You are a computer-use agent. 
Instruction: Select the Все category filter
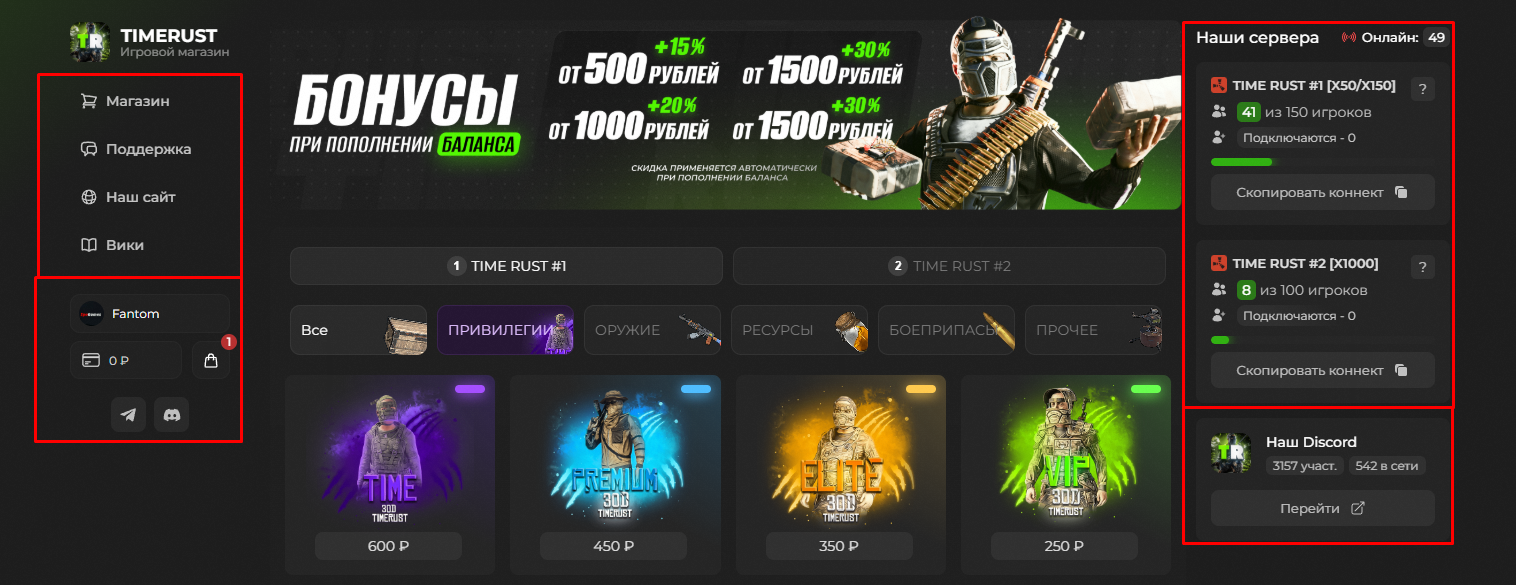358,330
